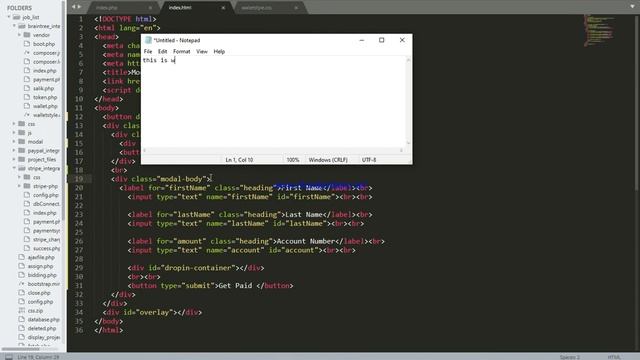Screen dimensions: 640x360
Task: Open Notepad's View menu
Action: [202, 51]
